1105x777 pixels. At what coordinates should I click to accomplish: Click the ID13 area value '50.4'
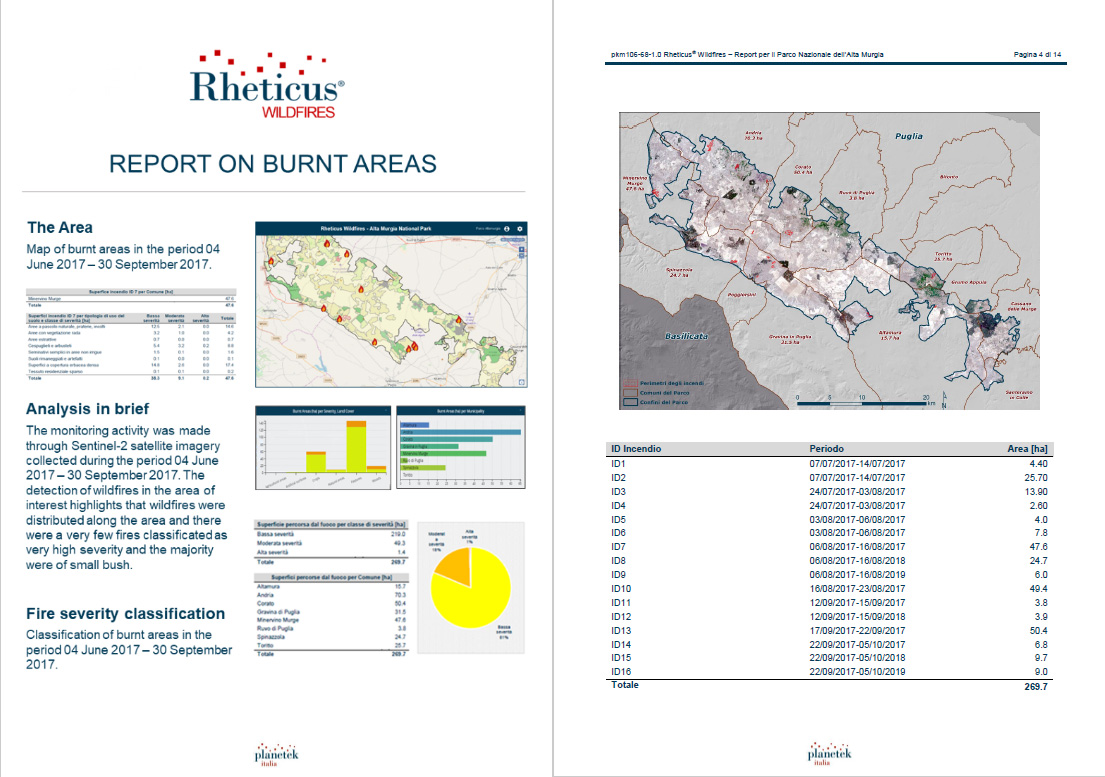1039,630
